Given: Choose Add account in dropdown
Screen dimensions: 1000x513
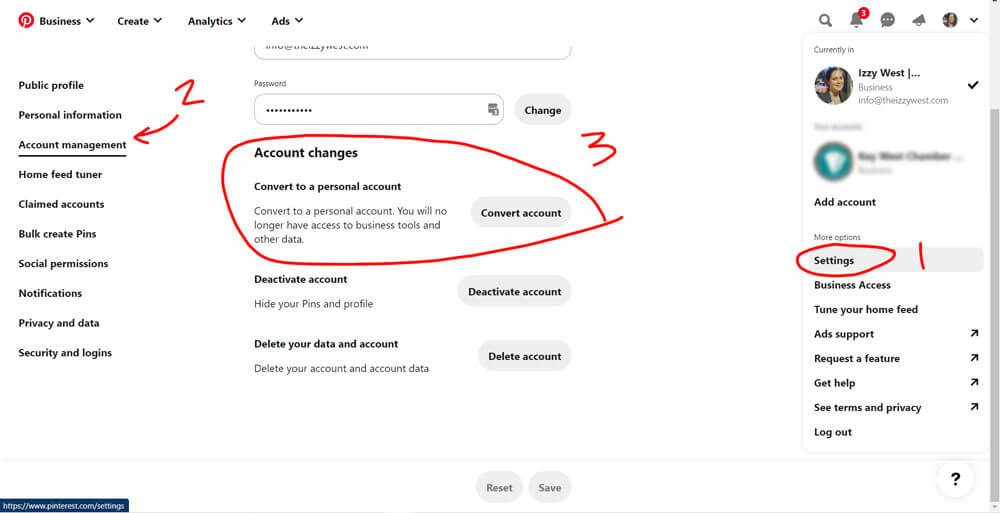Looking at the screenshot, I should [x=845, y=202].
